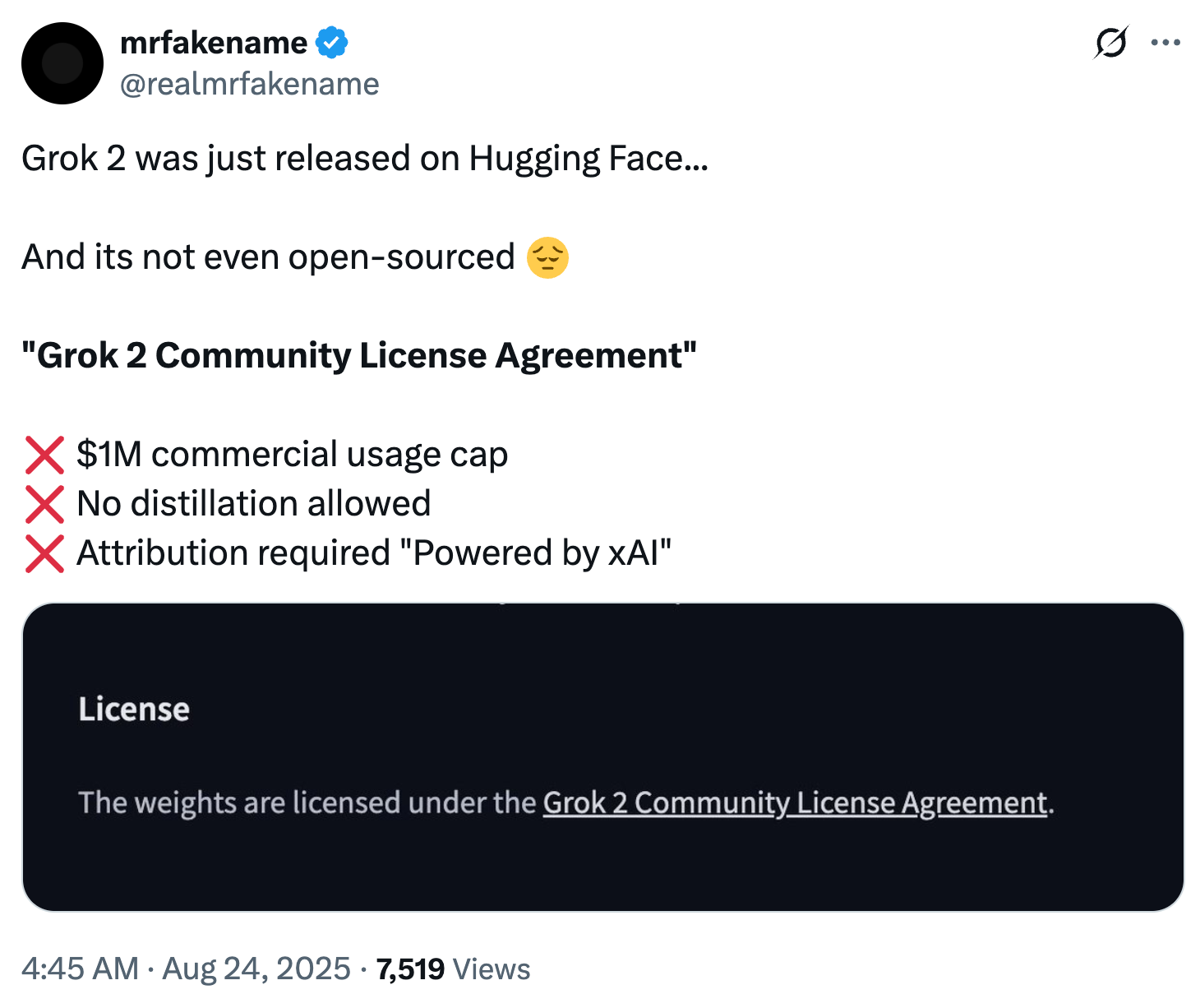Click the "Powered by xAI" attribution text
1200x1008 pixels.
pos(535,553)
